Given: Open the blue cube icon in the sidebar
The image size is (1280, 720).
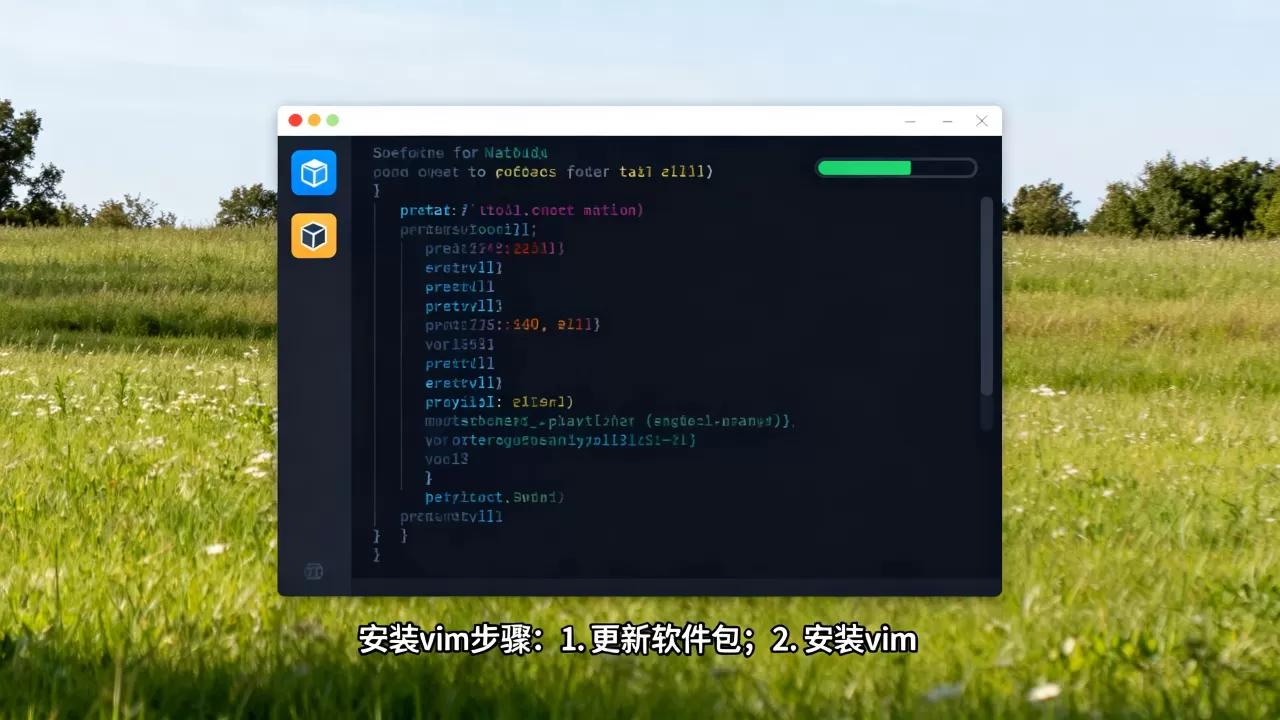Looking at the screenshot, I should click(314, 173).
